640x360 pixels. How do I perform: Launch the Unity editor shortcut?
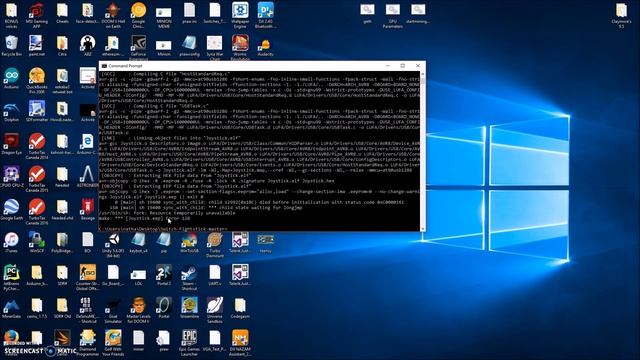(x=113, y=245)
